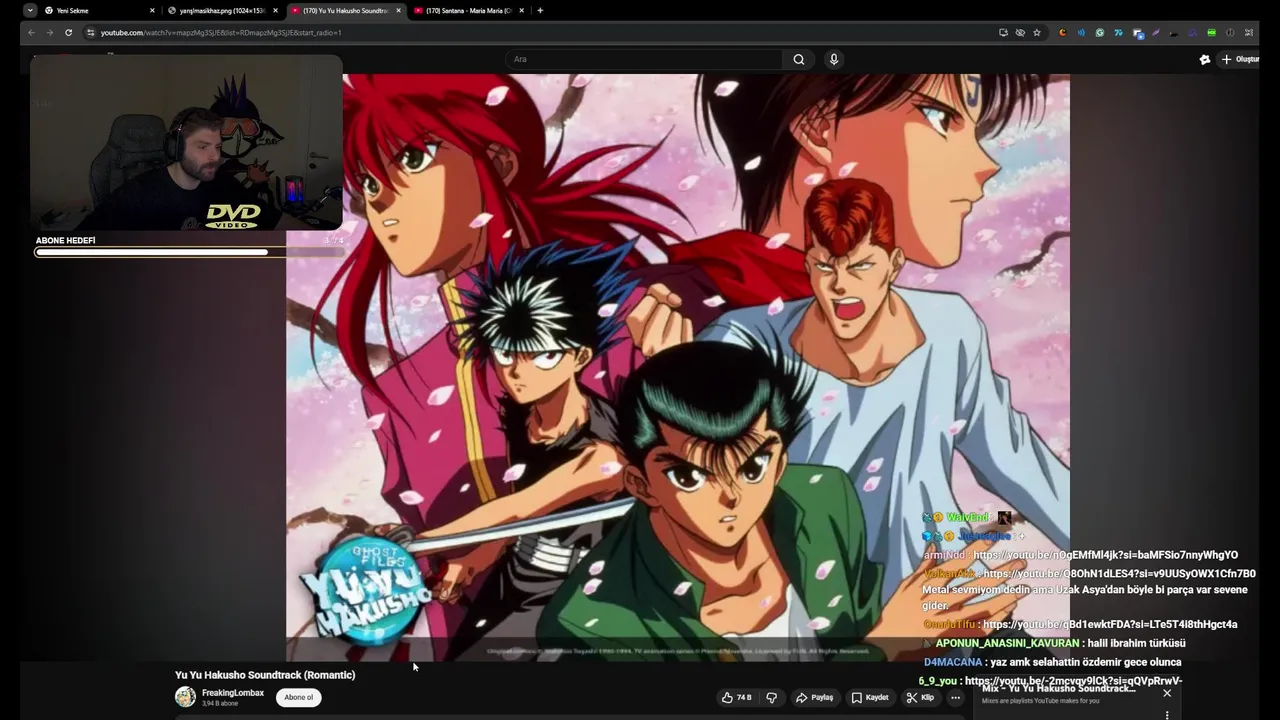The width and height of the screenshot is (1280, 720).
Task: Close the Santana - Maria Maria tab
Action: point(521,10)
